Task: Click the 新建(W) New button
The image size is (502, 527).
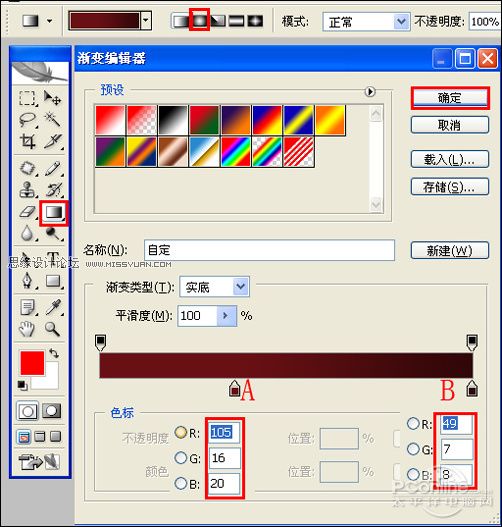Action: 450,250
